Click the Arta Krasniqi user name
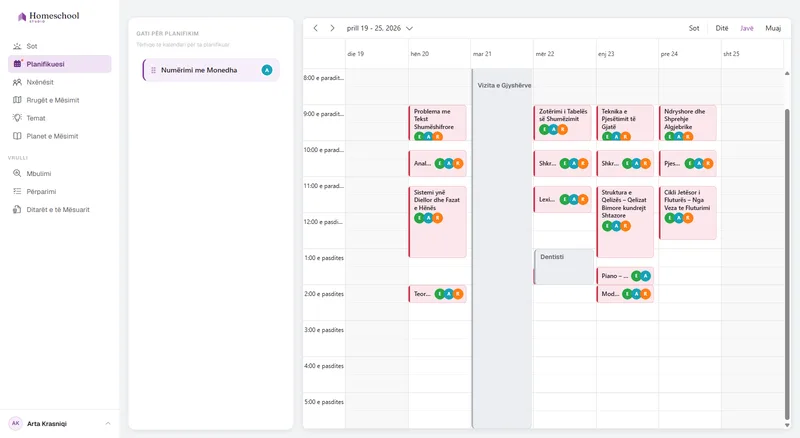Screen dimensions: 800x438 point(47,424)
